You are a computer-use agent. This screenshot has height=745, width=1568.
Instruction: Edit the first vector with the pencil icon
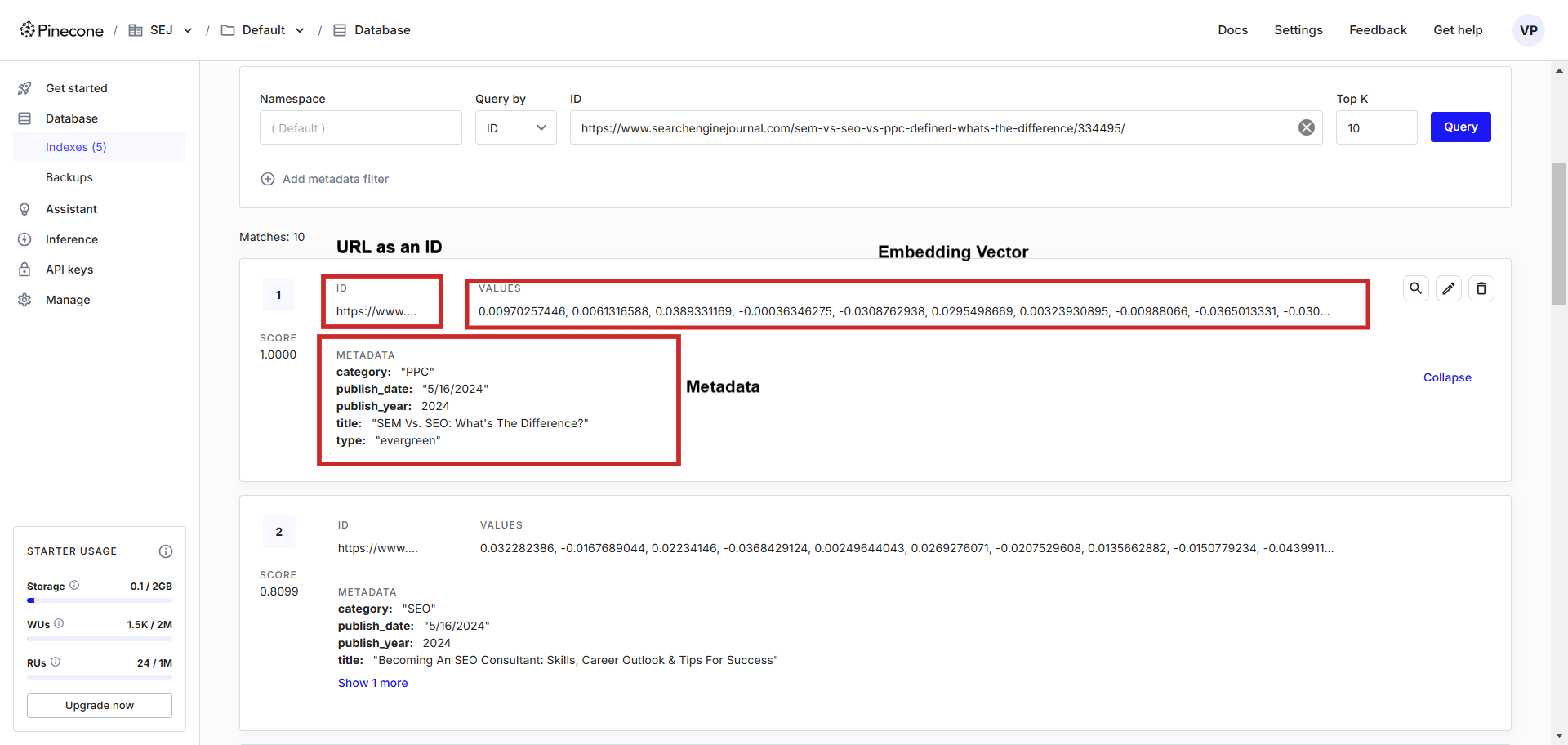pyautogui.click(x=1449, y=288)
